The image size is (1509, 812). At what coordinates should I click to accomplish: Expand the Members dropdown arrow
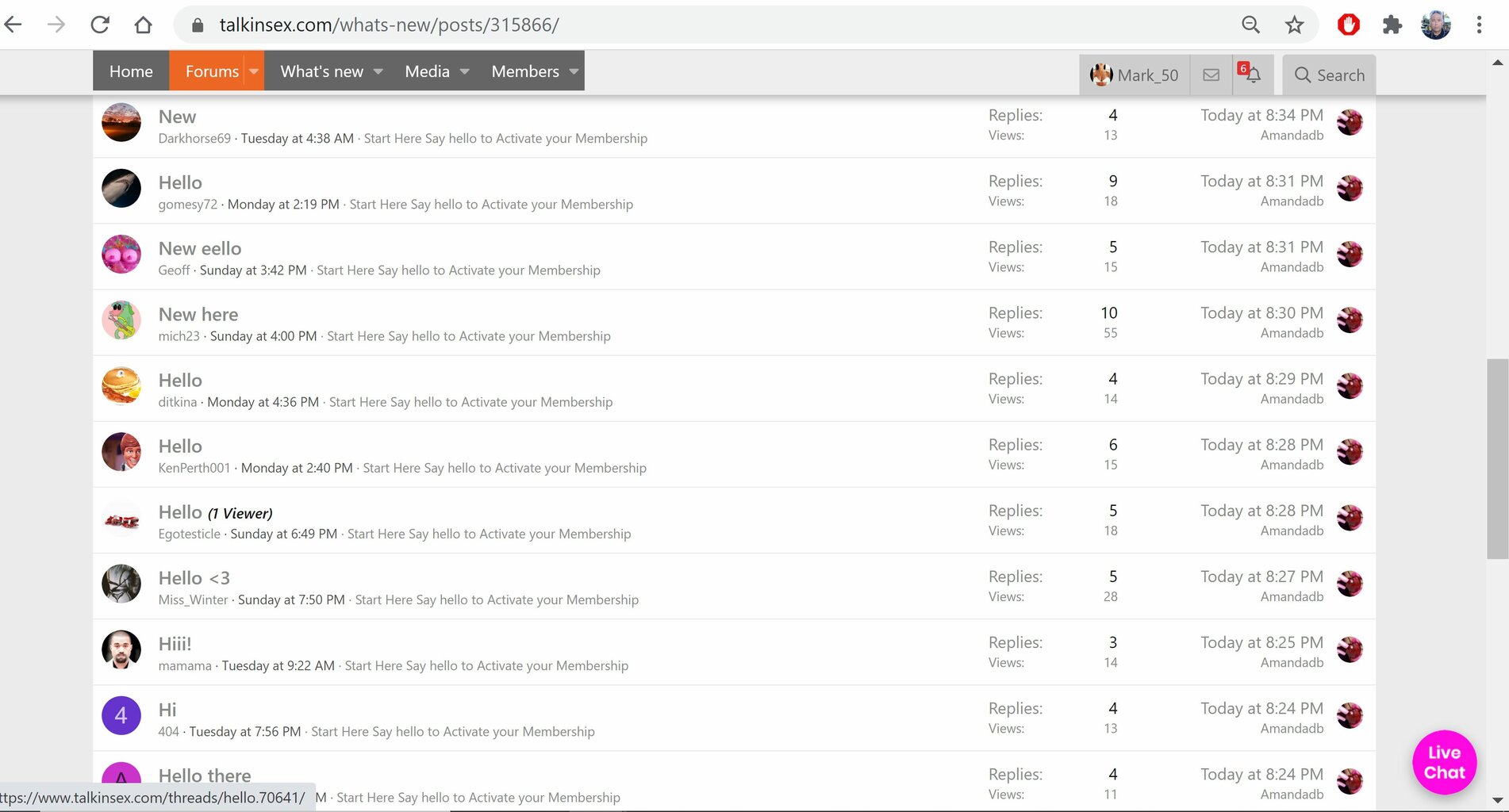[574, 71]
